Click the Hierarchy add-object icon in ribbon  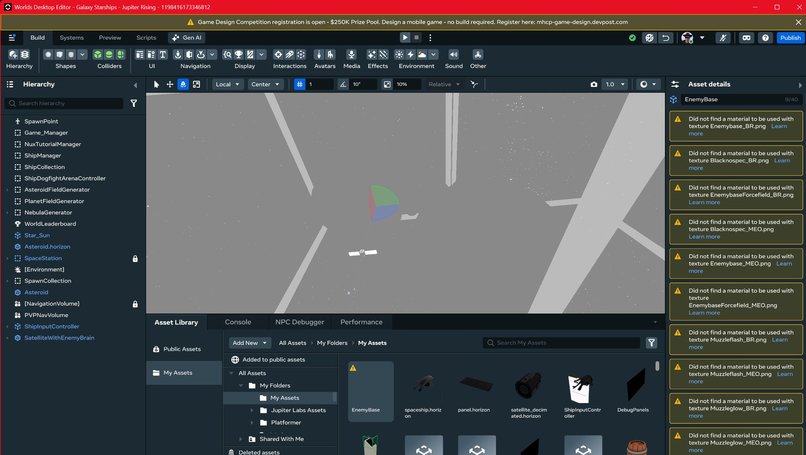[x=13, y=54]
